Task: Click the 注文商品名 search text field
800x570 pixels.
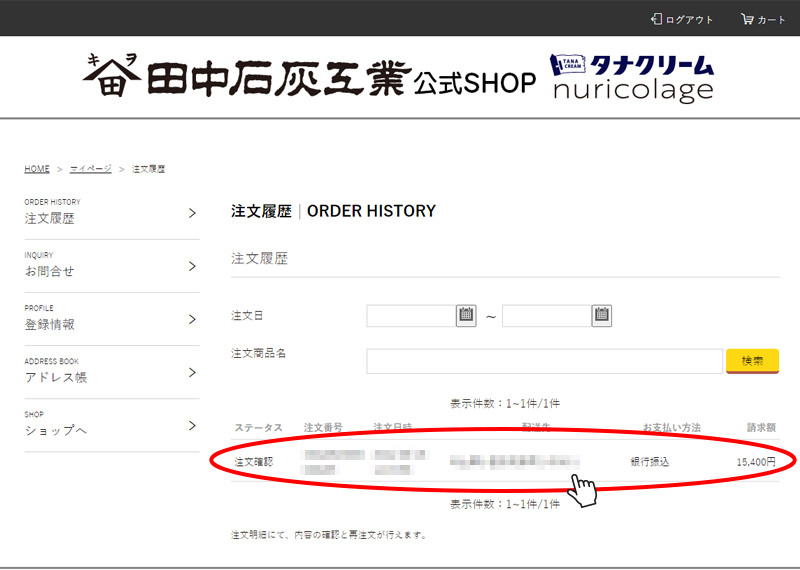Action: click(x=544, y=361)
